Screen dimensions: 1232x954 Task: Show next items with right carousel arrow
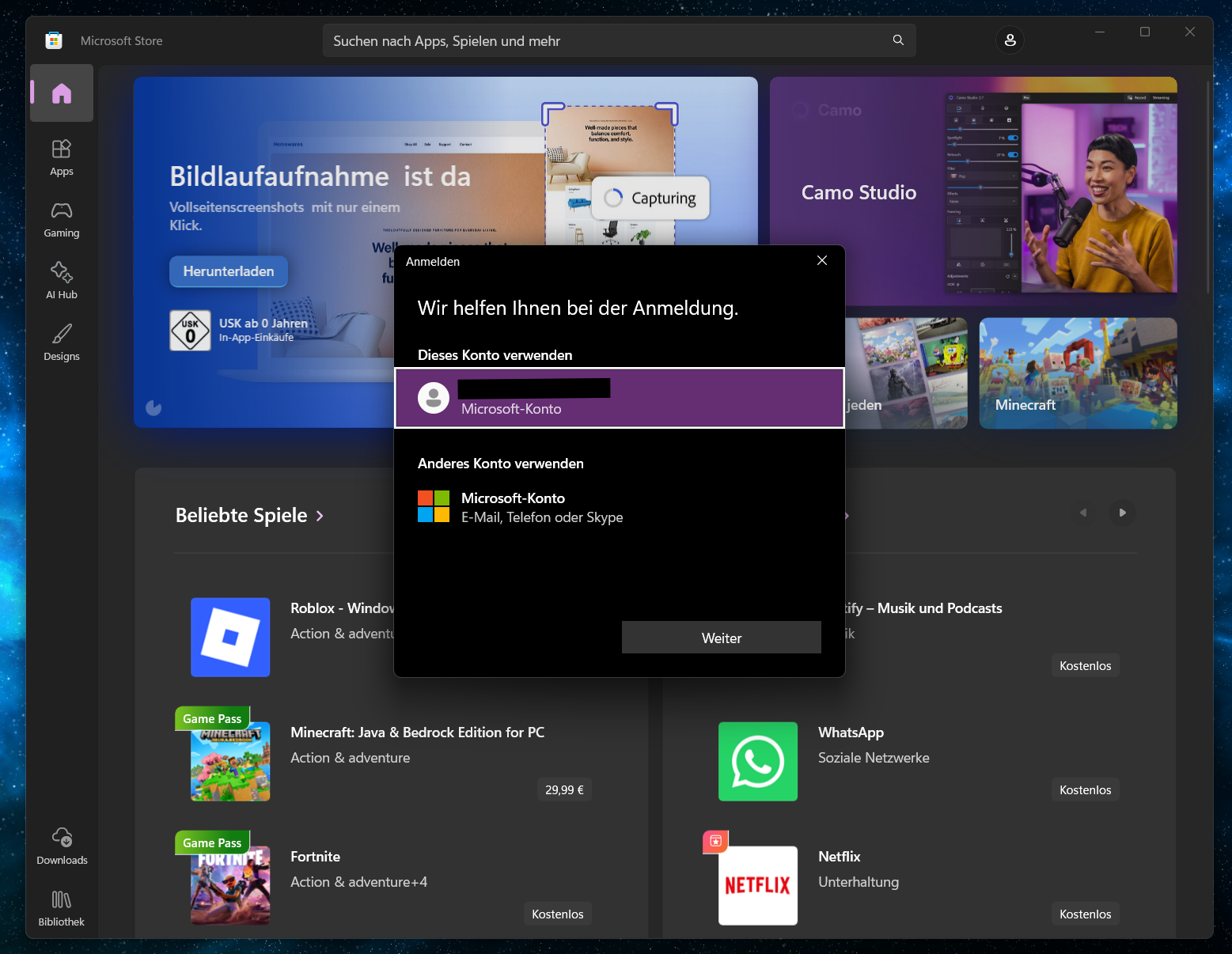click(1122, 513)
